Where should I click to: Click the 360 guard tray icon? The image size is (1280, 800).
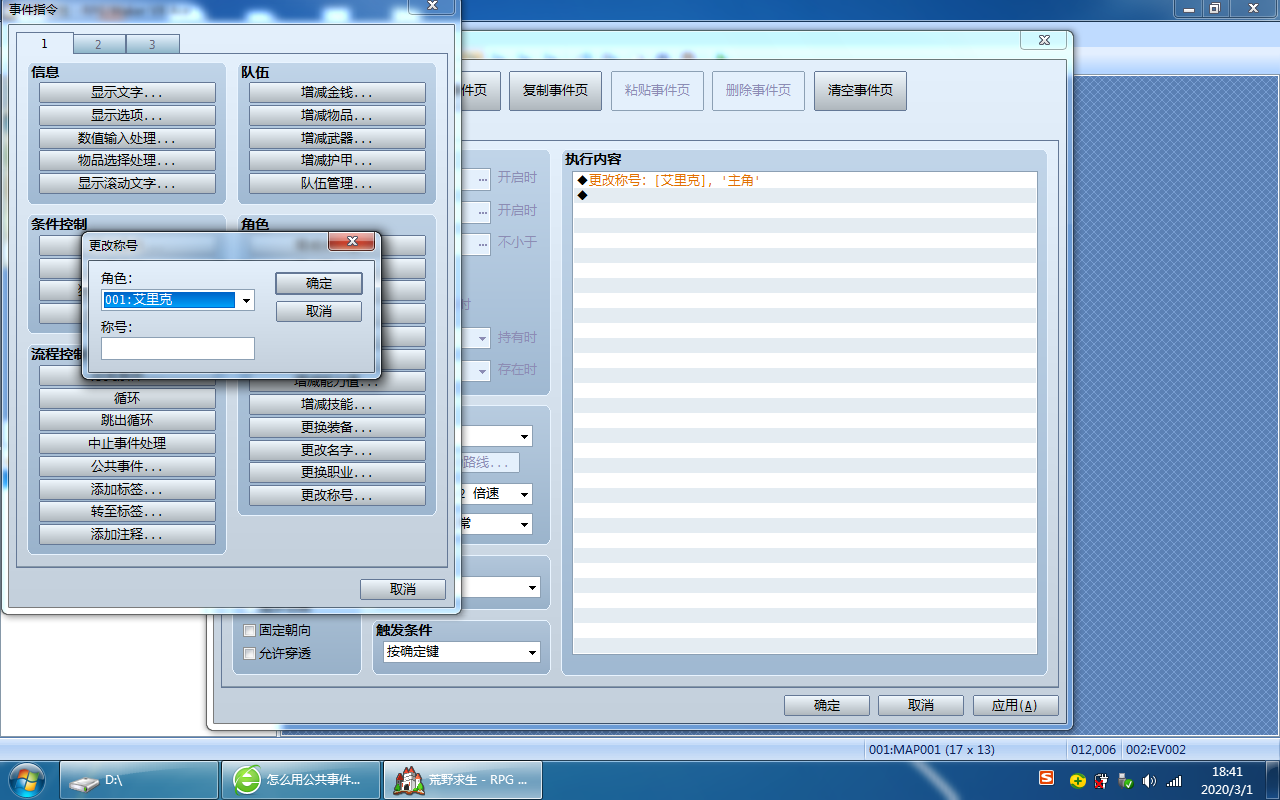[1078, 780]
